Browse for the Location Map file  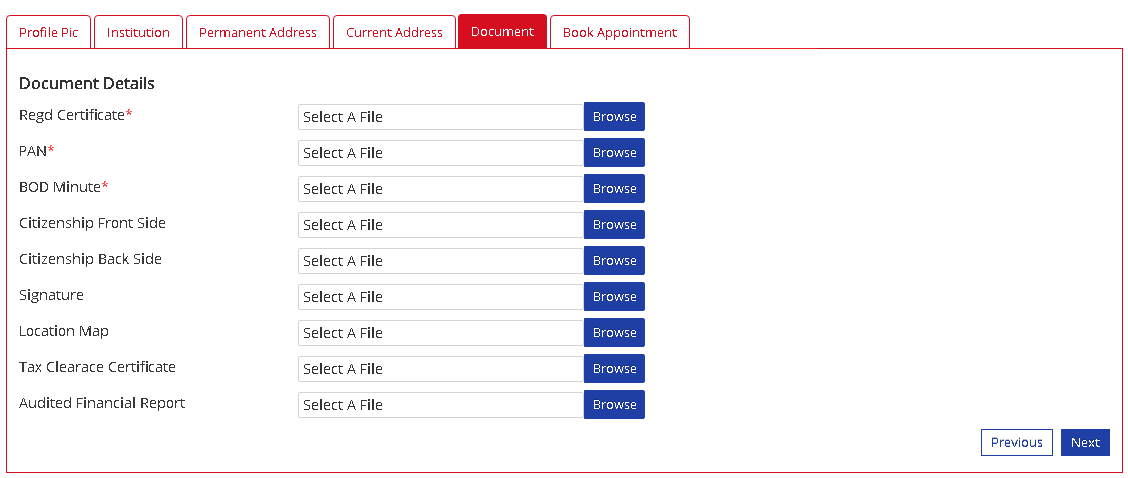point(614,333)
